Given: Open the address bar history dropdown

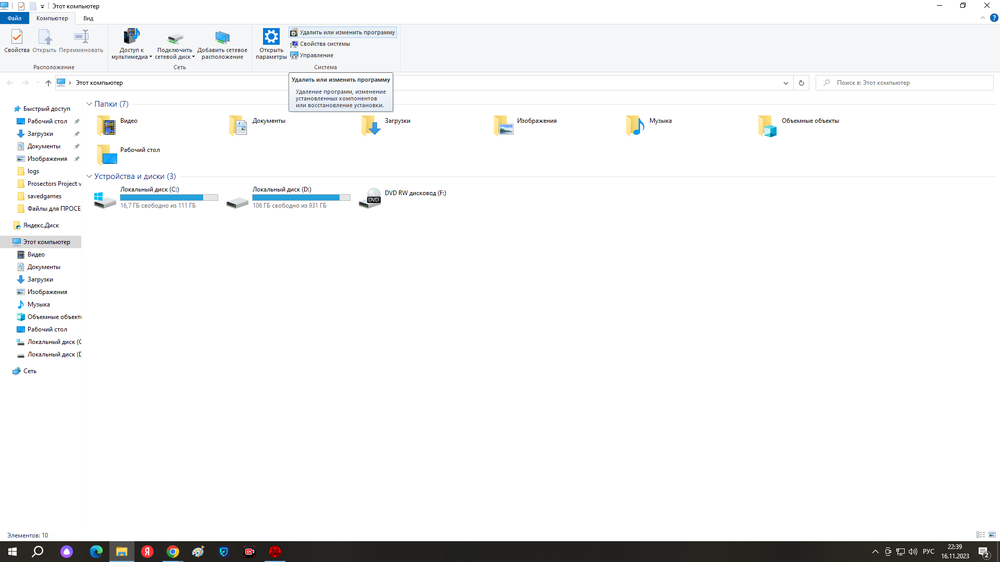Looking at the screenshot, I should tap(786, 83).
